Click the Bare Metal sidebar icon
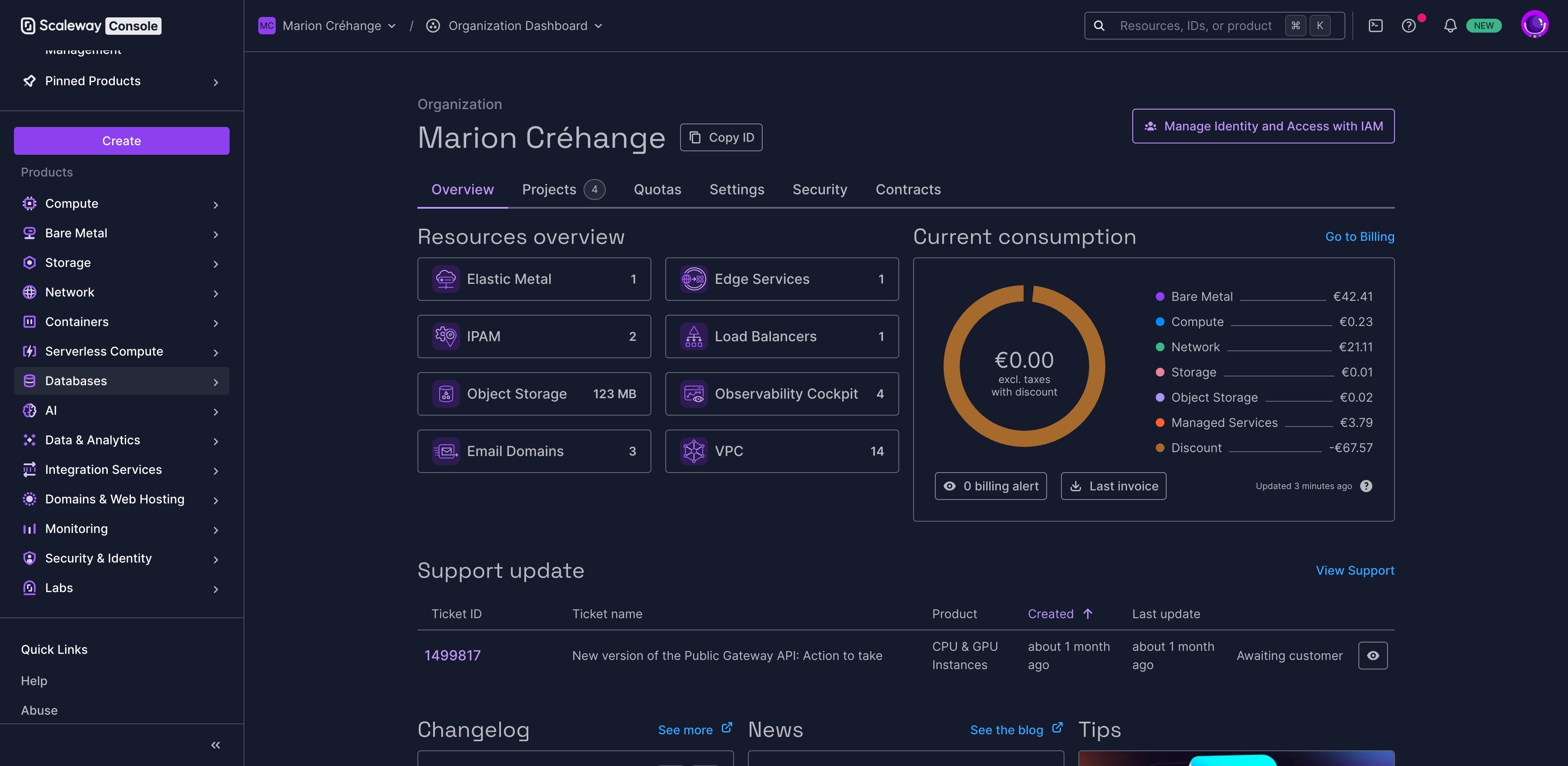Viewport: 1568px width, 766px height. (29, 233)
